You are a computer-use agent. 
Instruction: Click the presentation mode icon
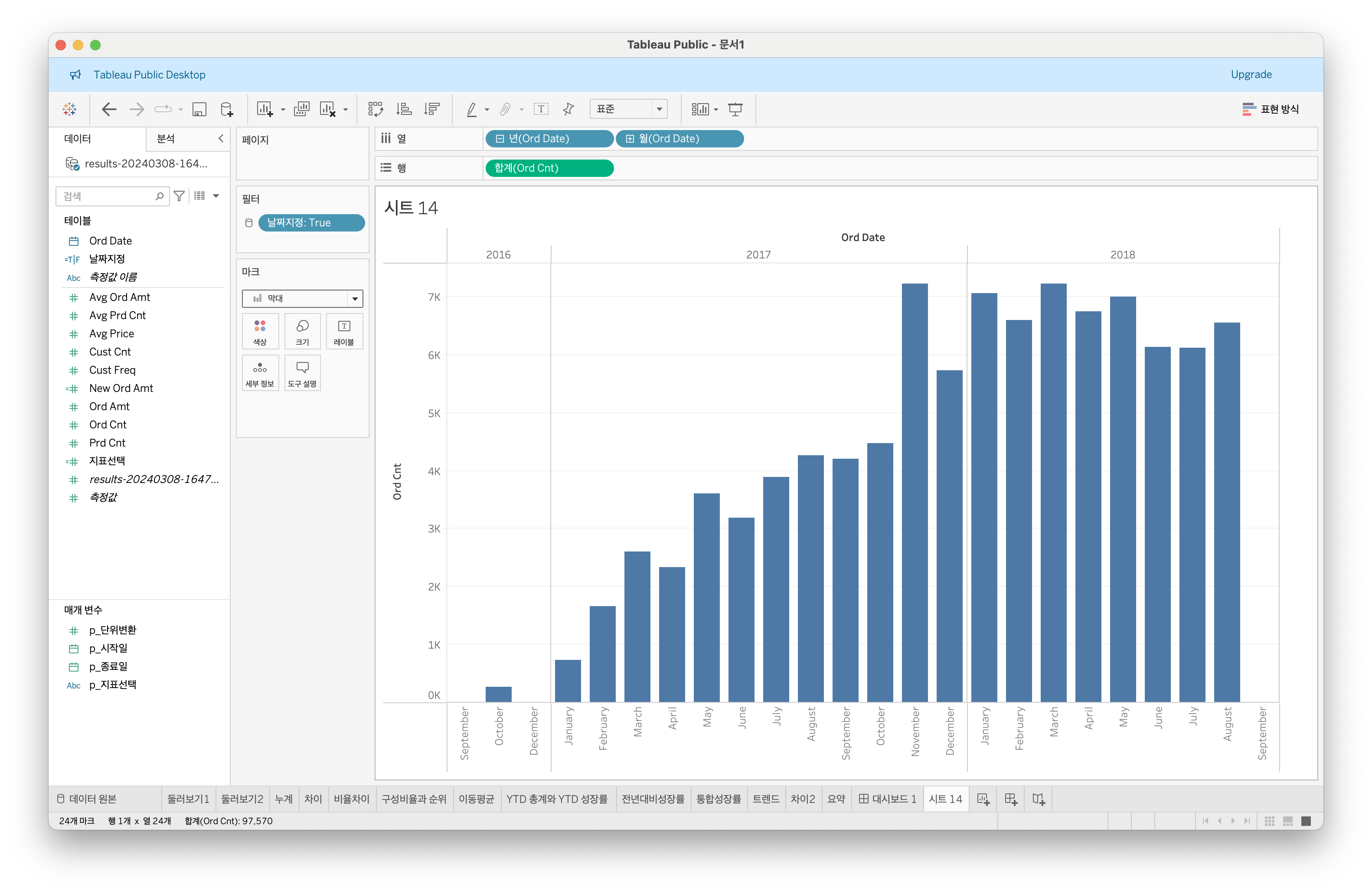[x=735, y=109]
